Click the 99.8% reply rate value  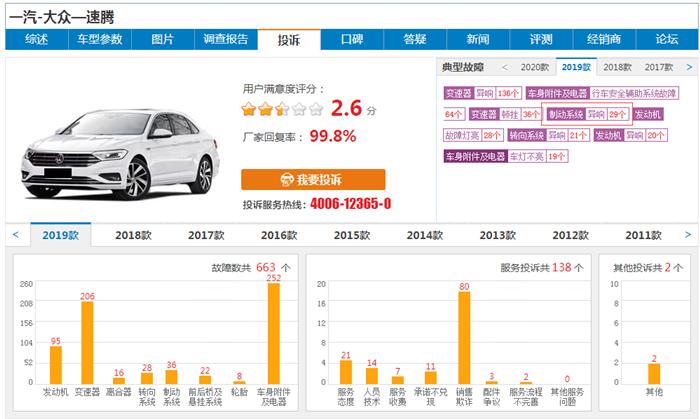pos(333,136)
